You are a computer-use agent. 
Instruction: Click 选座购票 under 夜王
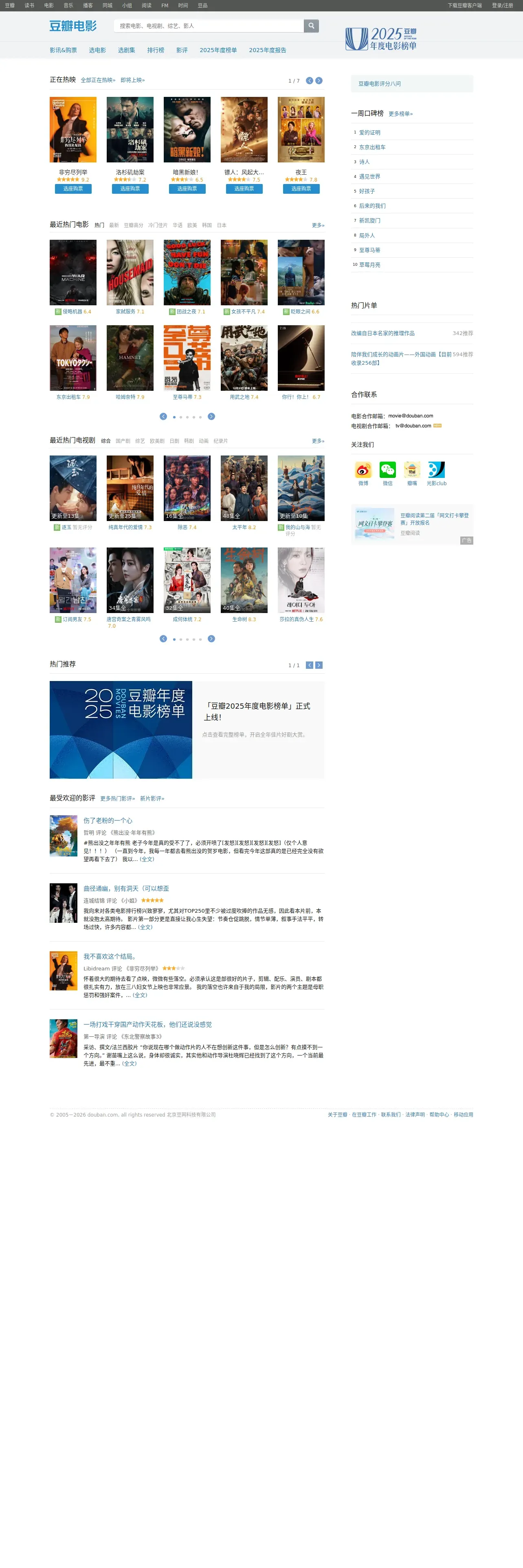(x=301, y=189)
